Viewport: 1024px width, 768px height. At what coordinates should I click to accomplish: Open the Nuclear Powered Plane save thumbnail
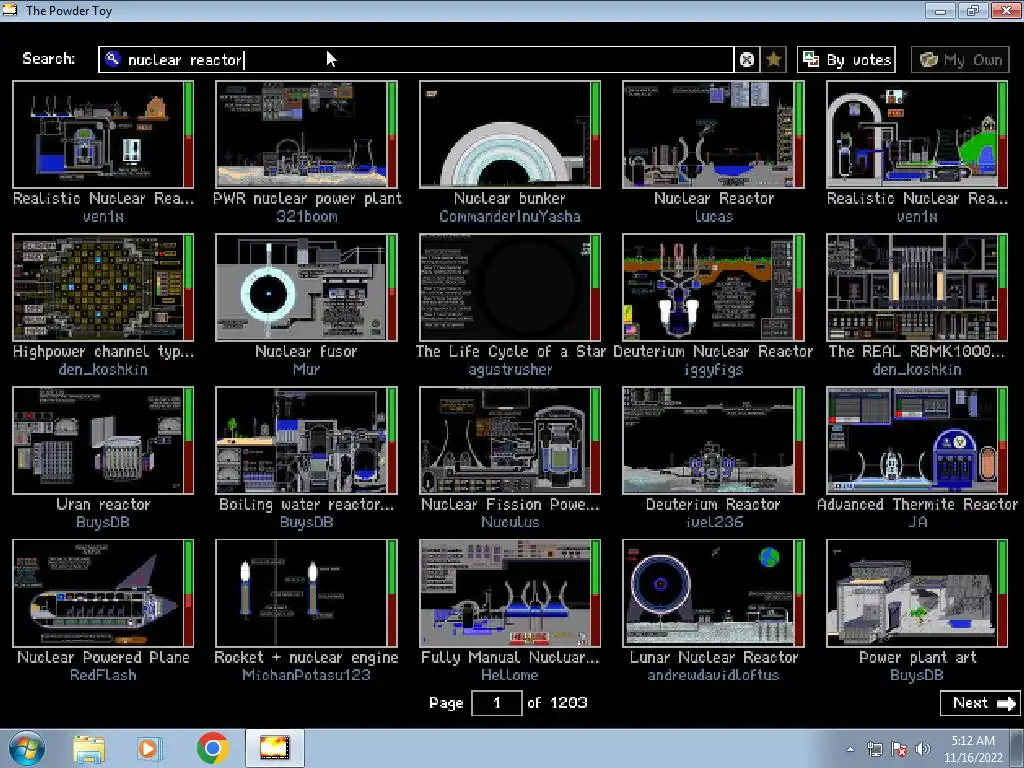103,593
